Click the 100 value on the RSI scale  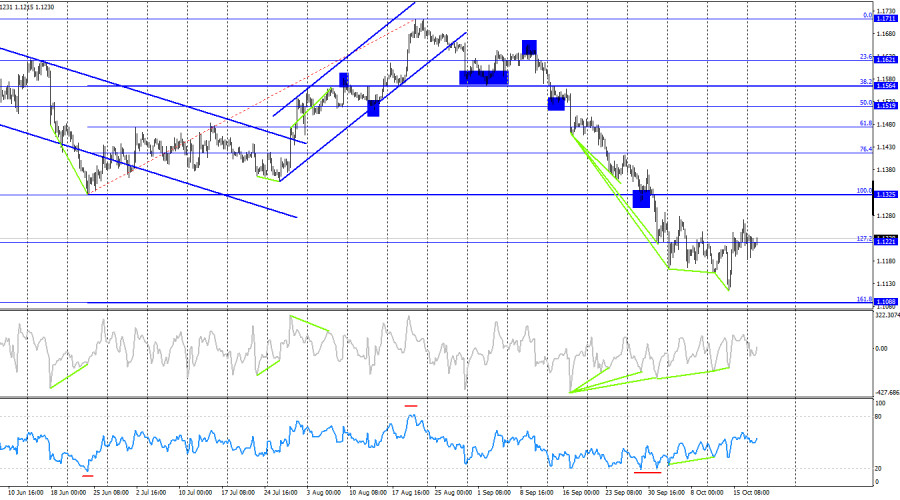click(880, 404)
